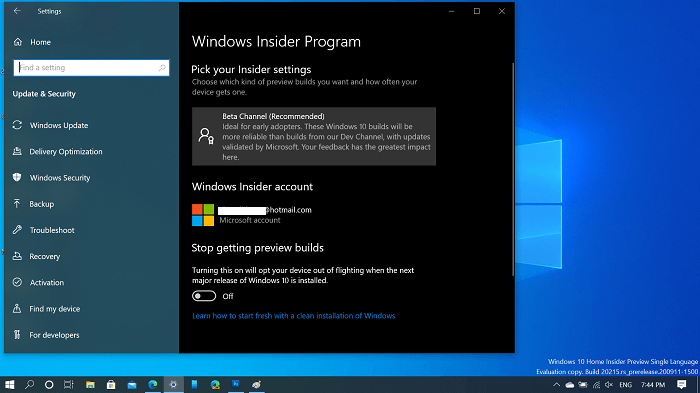The image size is (700, 393).
Task: Open the Action Center notifications icon
Action: (681, 385)
